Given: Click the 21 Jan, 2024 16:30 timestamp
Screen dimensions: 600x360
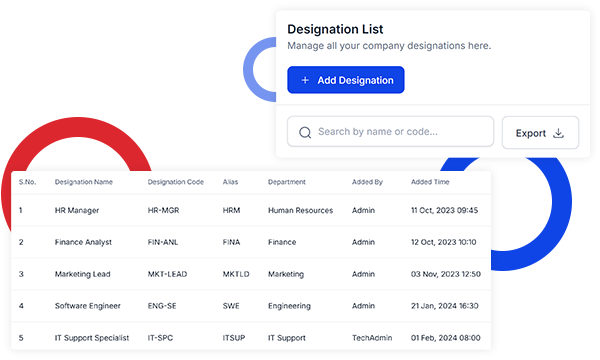Looking at the screenshot, I should [x=445, y=306].
